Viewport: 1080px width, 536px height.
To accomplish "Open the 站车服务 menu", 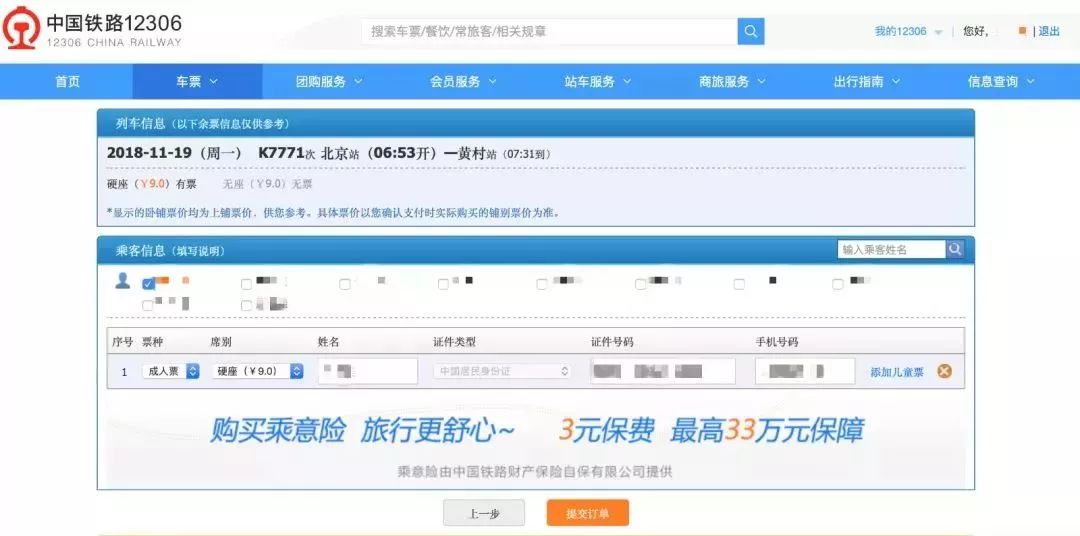I will [597, 81].
